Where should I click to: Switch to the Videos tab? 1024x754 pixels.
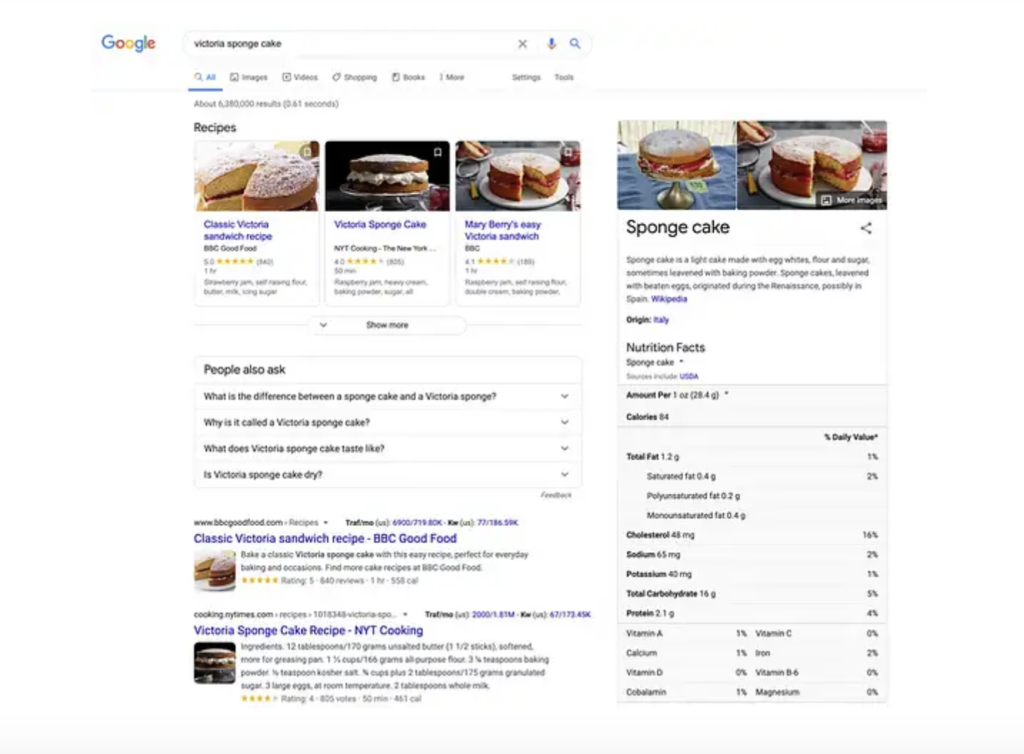(x=300, y=77)
